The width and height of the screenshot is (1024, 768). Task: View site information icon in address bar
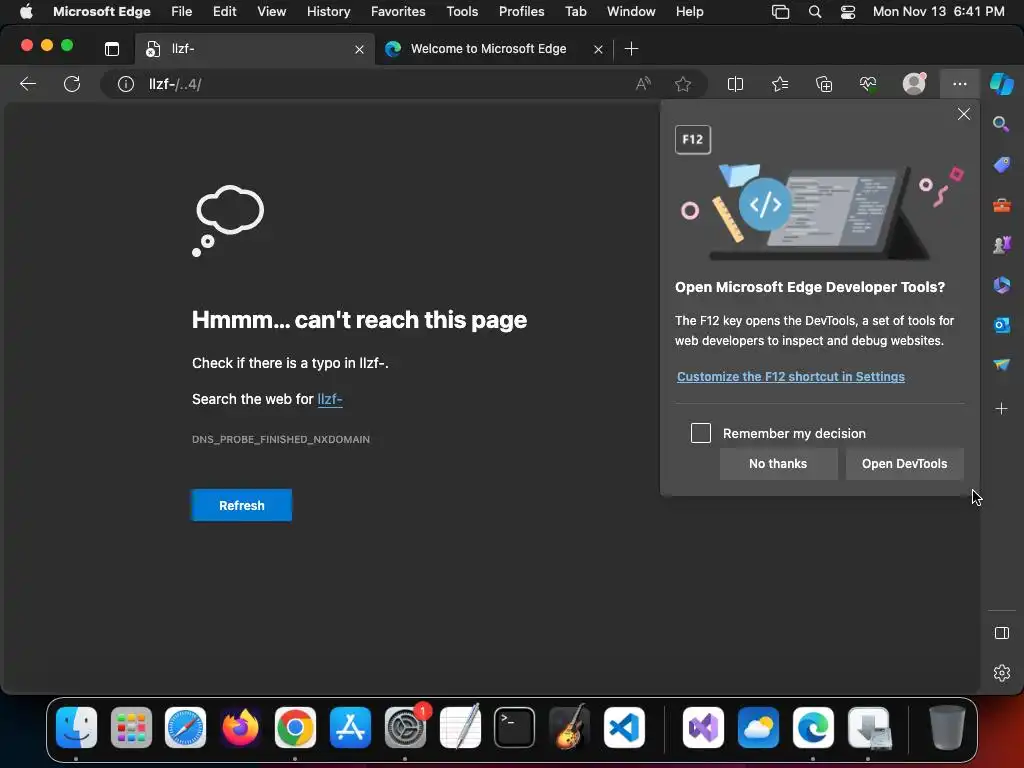point(125,84)
